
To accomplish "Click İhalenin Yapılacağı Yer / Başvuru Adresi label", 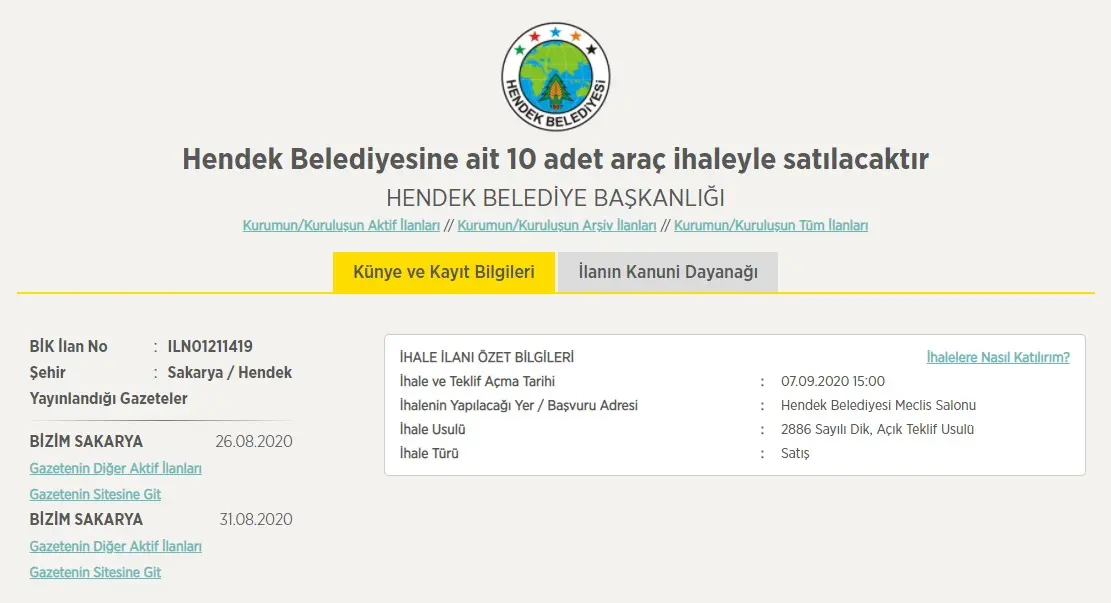I will (519, 405).
